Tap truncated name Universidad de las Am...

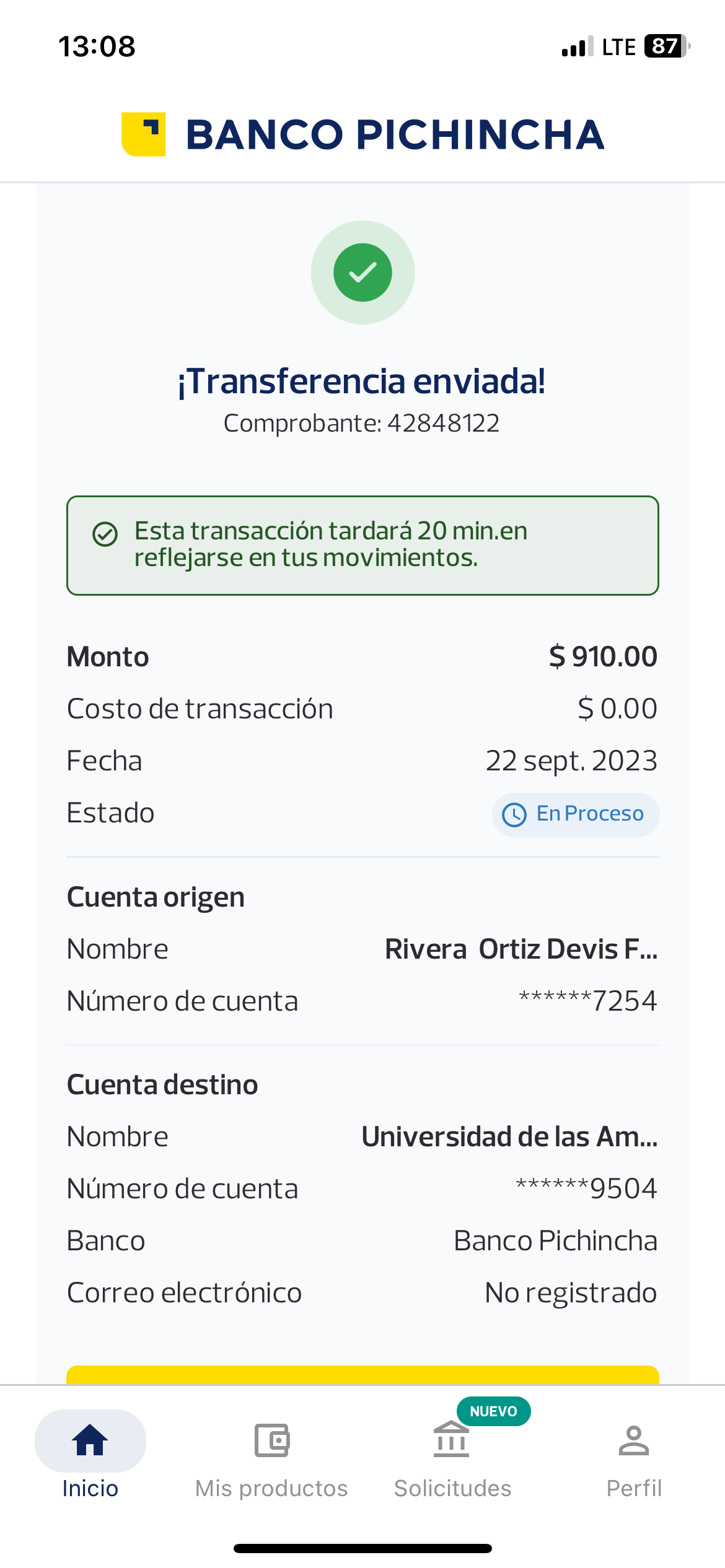[509, 1137]
